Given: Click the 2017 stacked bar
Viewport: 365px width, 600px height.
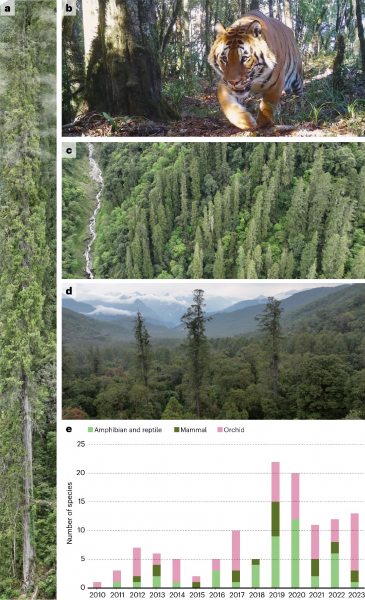Looking at the screenshot, I should 236,559.
